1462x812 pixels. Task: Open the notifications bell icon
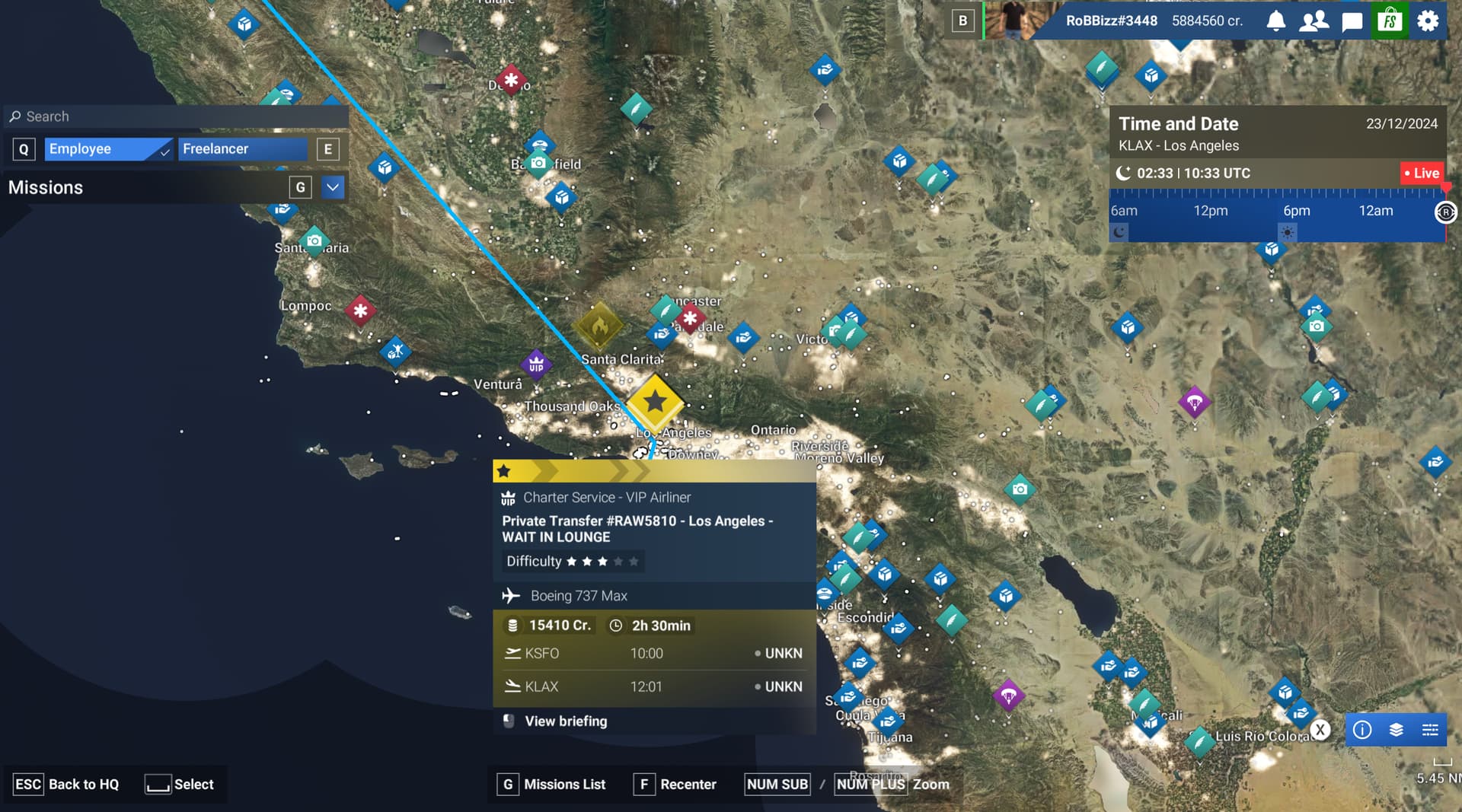coord(1275,21)
